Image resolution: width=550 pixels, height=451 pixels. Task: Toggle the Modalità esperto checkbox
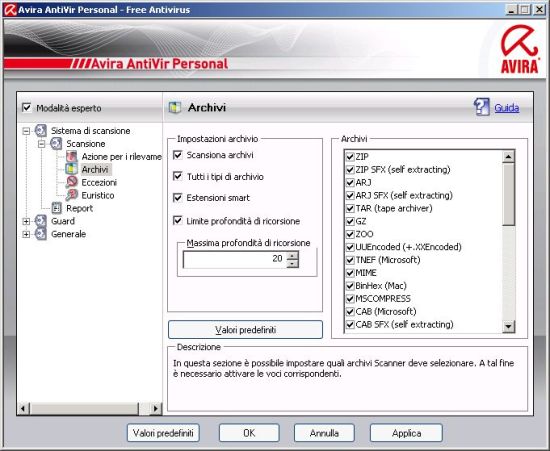pyautogui.click(x=27, y=107)
